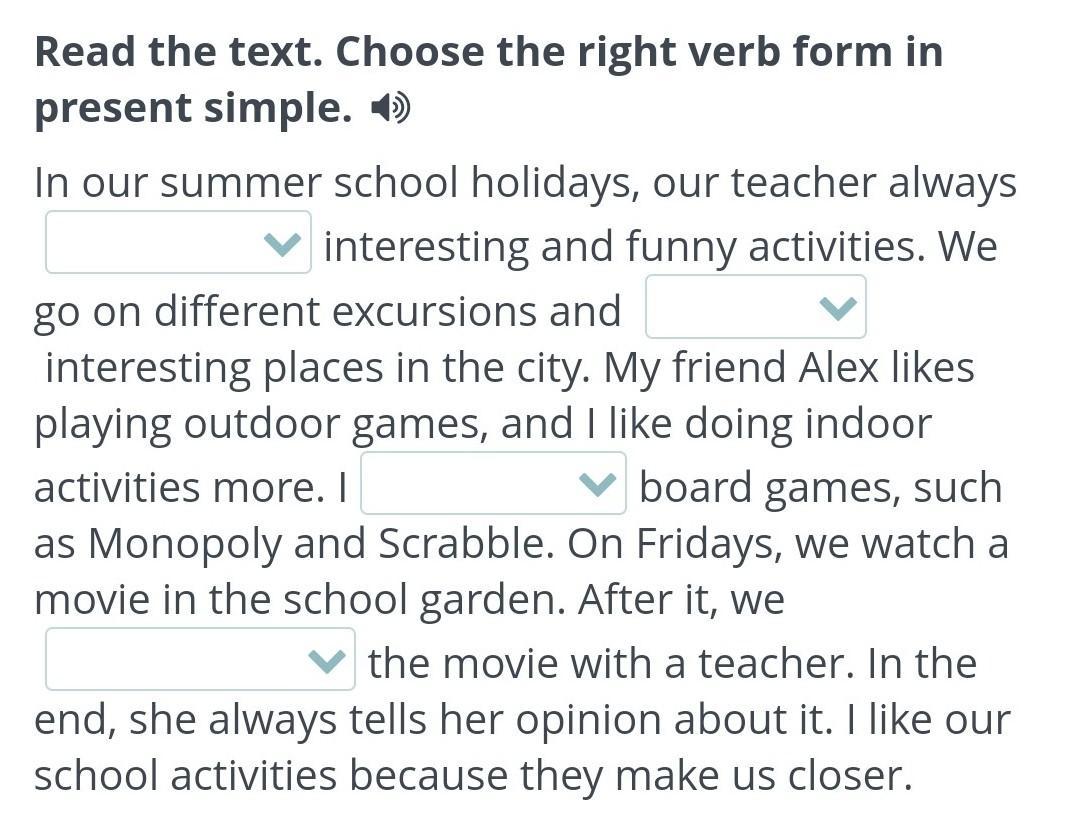Click the words "present simple." in heading

pyautogui.click(x=194, y=108)
